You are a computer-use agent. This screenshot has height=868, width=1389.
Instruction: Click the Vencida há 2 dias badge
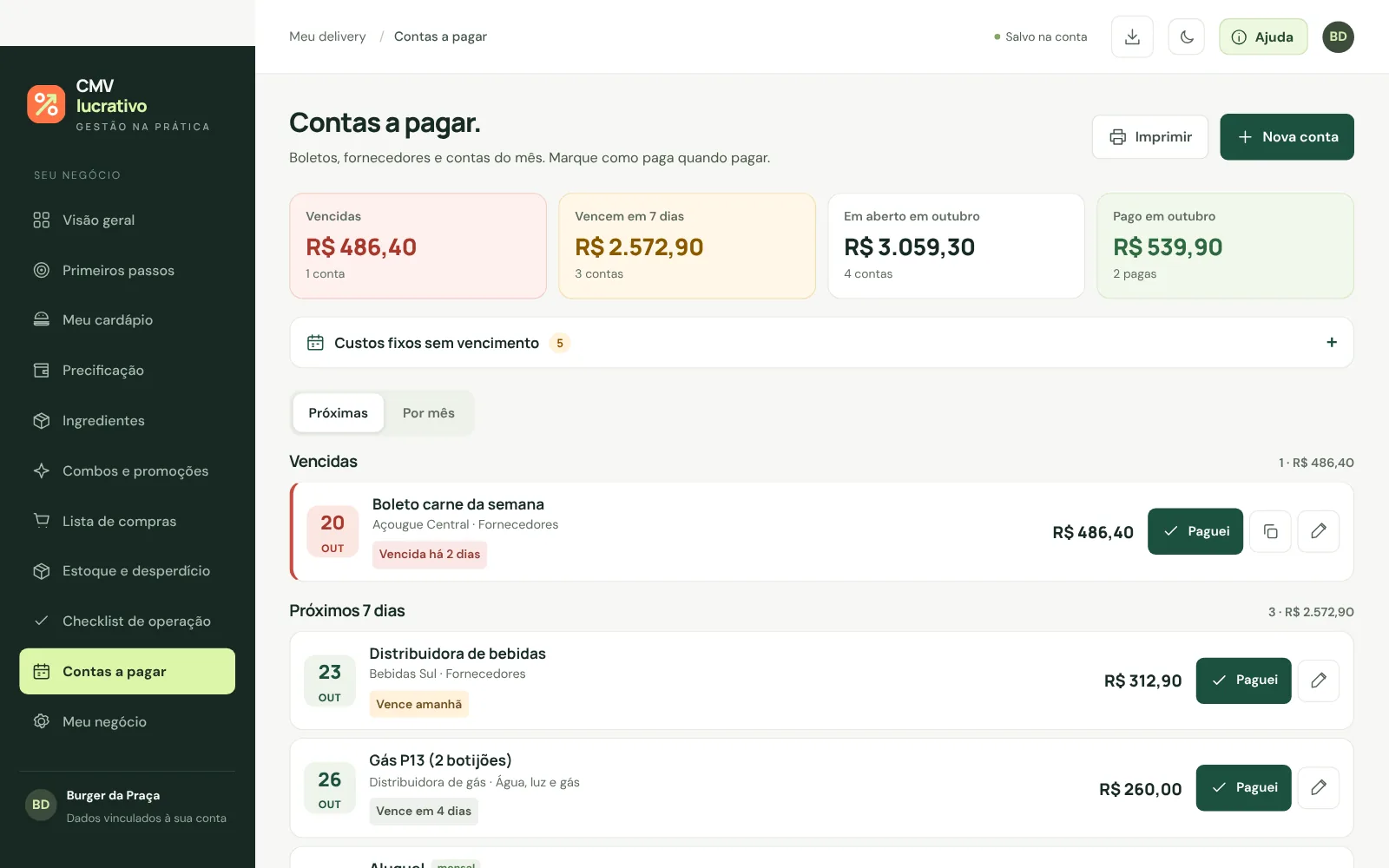point(430,555)
